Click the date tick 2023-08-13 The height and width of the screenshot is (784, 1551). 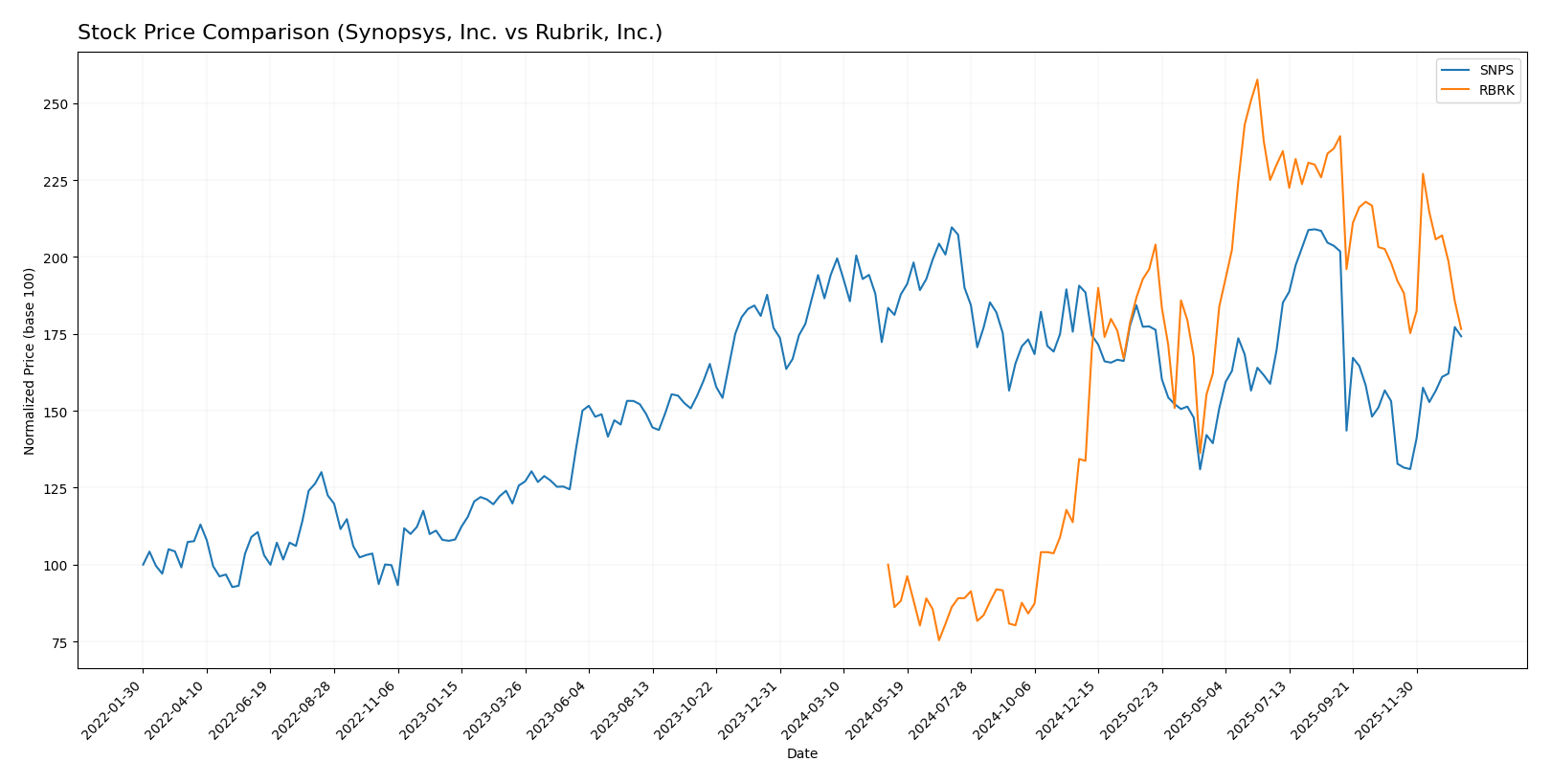[x=622, y=710]
